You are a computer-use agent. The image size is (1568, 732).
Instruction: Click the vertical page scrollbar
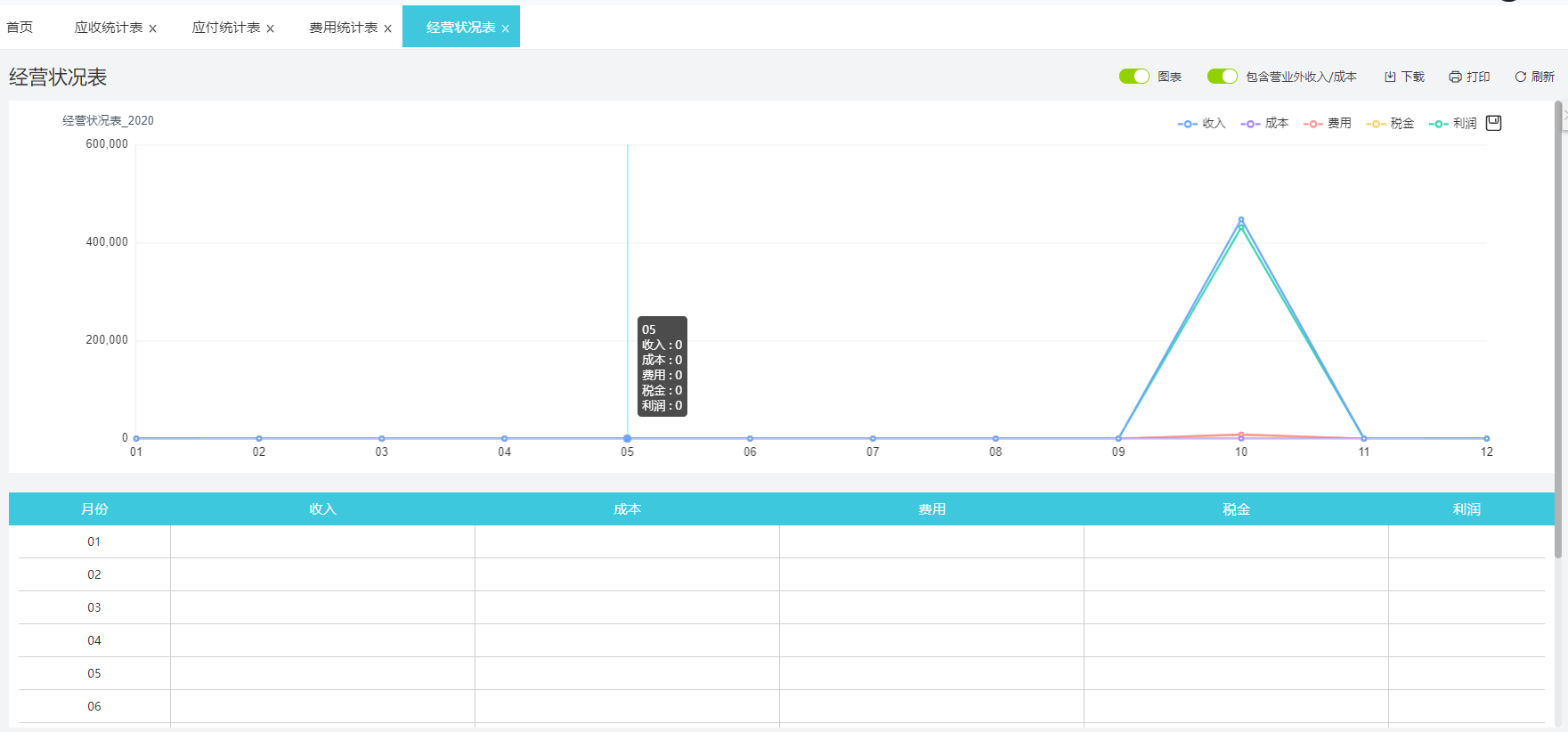(x=1558, y=329)
